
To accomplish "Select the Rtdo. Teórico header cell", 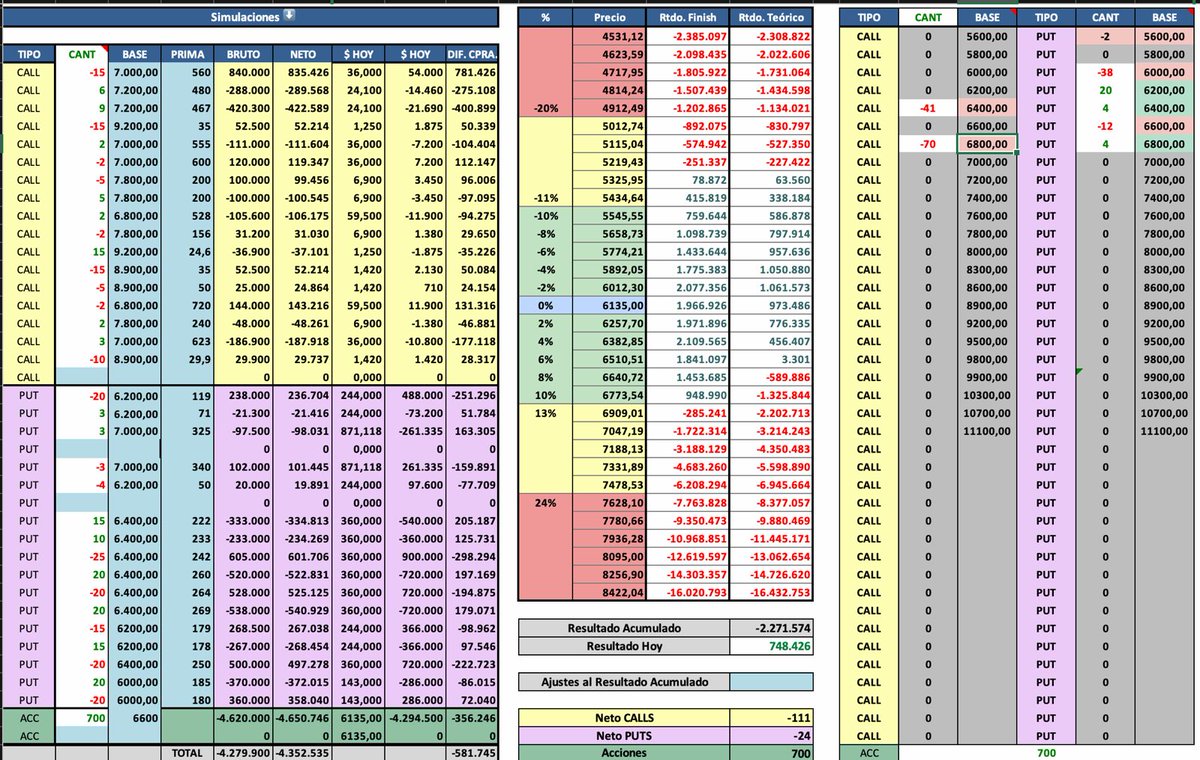I will pyautogui.click(x=770, y=17).
